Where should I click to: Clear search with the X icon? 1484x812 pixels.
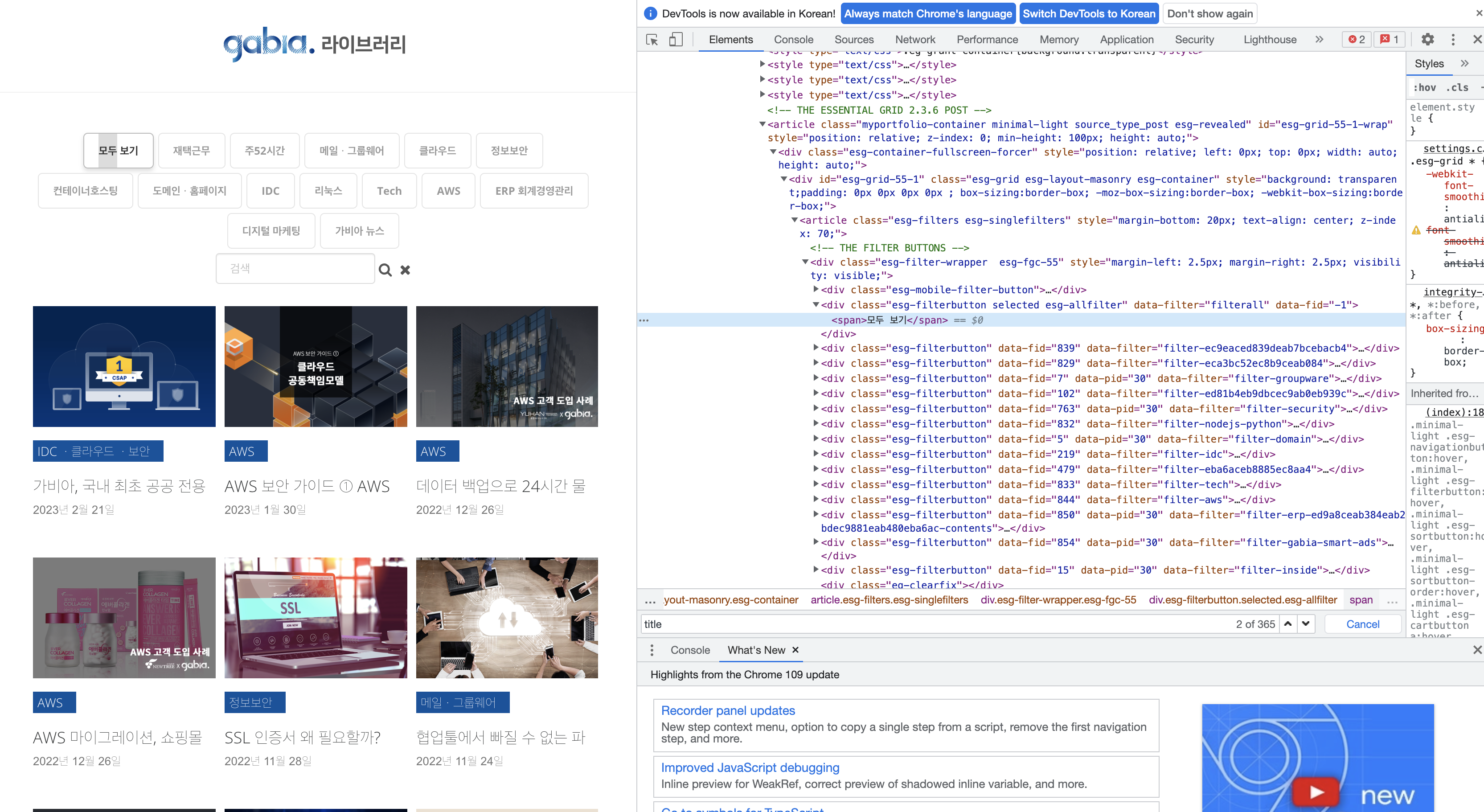click(405, 270)
